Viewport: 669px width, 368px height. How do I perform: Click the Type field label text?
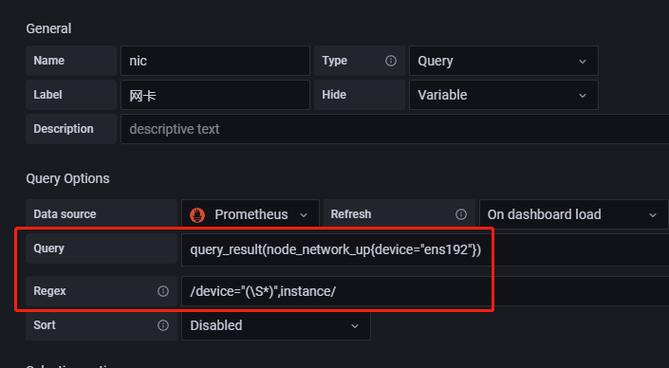coord(334,61)
